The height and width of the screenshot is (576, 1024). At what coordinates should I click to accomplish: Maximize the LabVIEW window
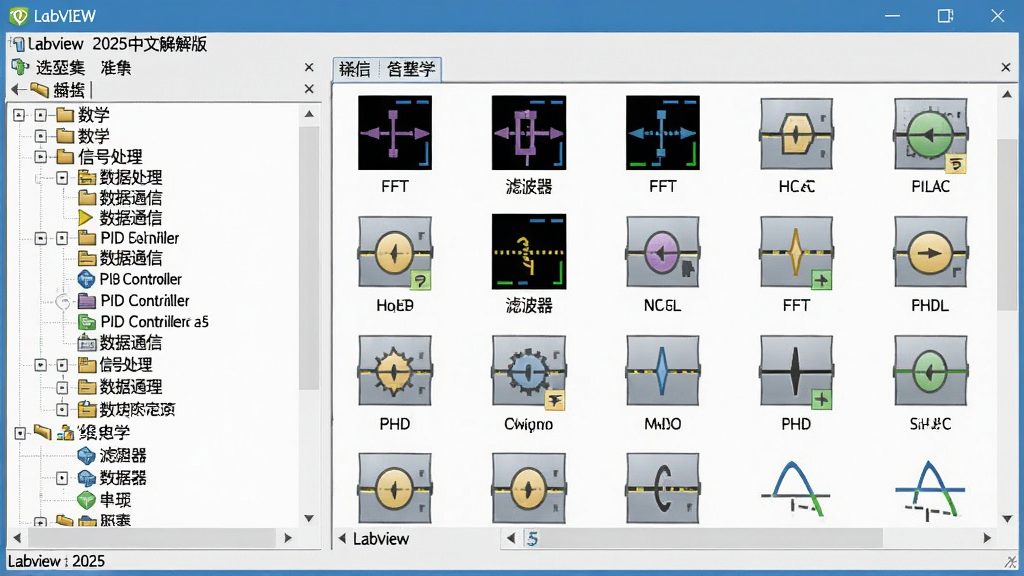pos(945,16)
